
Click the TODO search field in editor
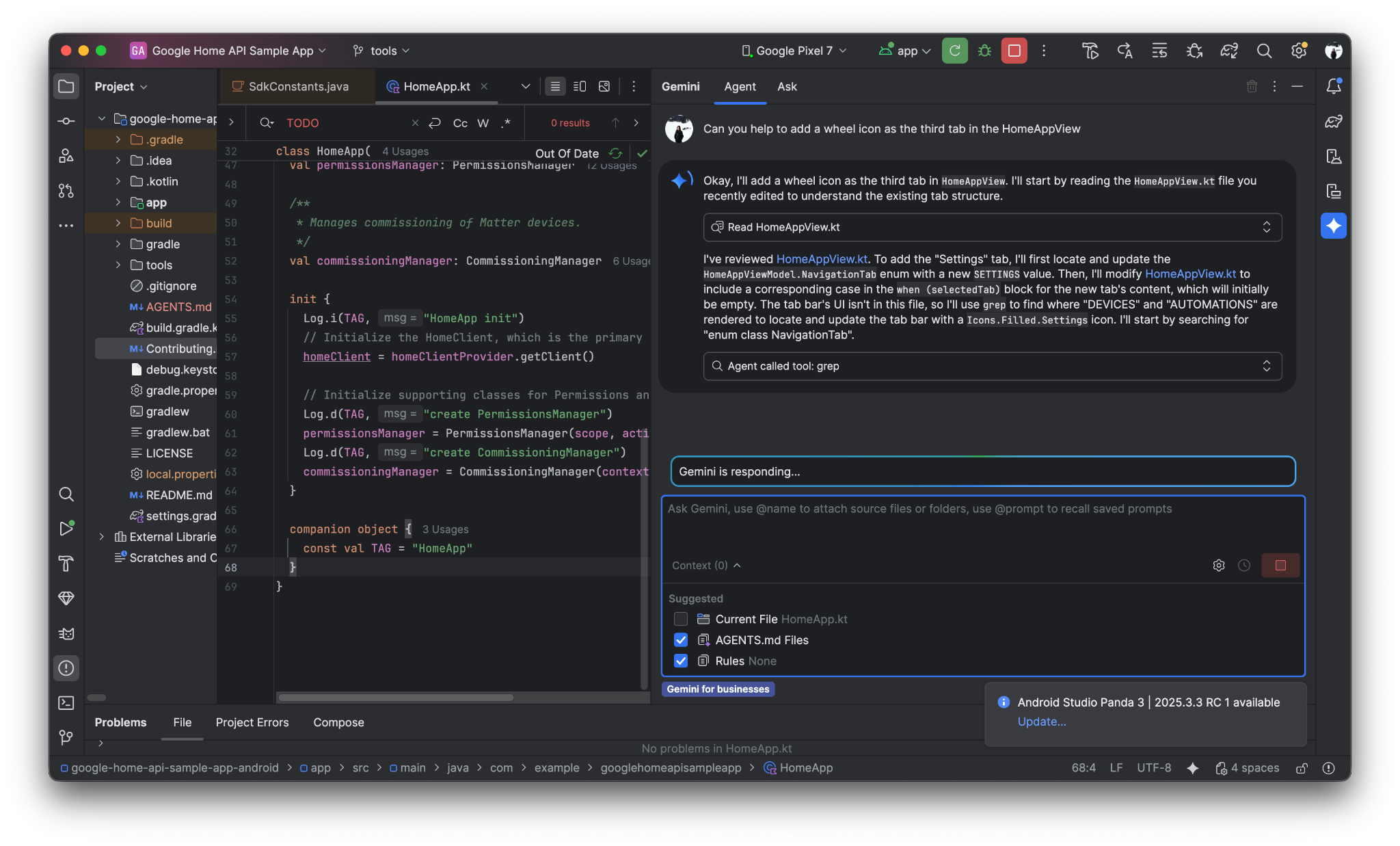(x=345, y=123)
